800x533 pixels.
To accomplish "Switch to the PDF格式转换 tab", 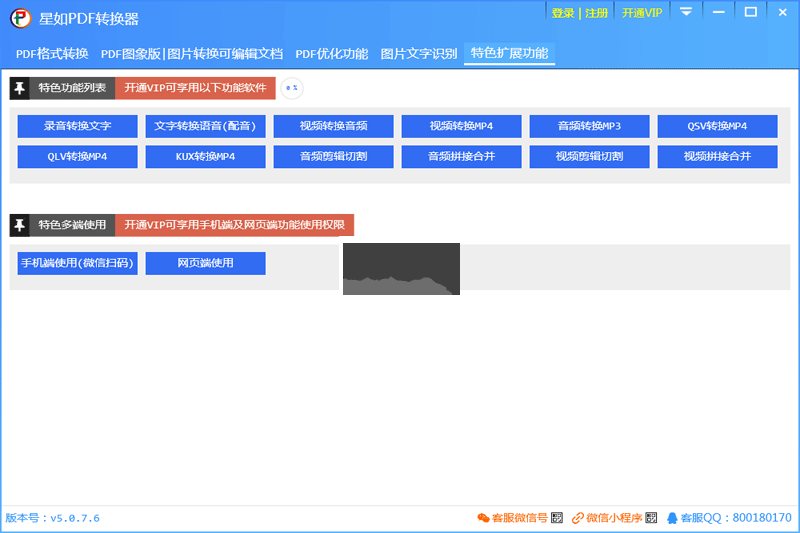I will 52,54.
